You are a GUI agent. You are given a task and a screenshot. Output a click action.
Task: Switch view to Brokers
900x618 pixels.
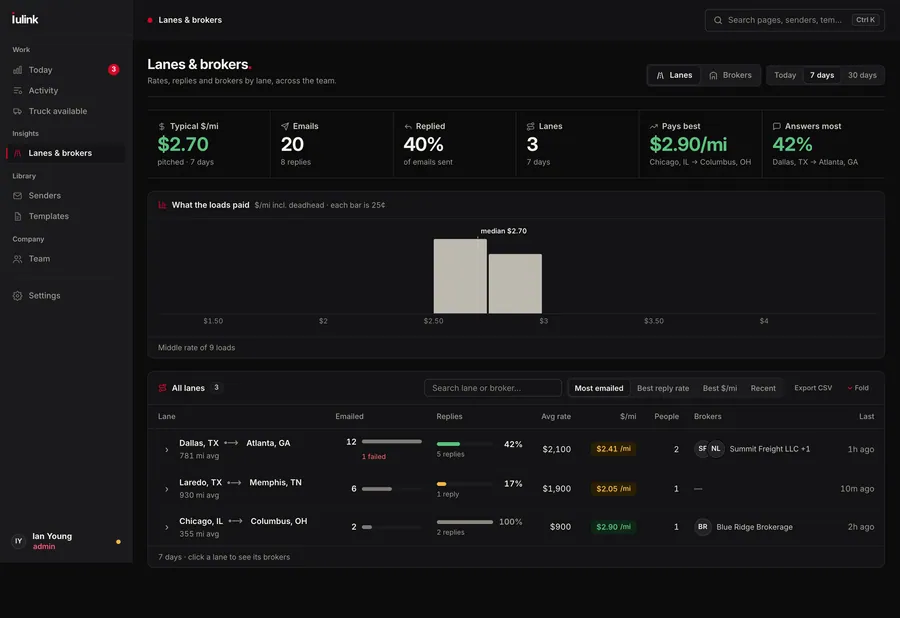pos(731,75)
